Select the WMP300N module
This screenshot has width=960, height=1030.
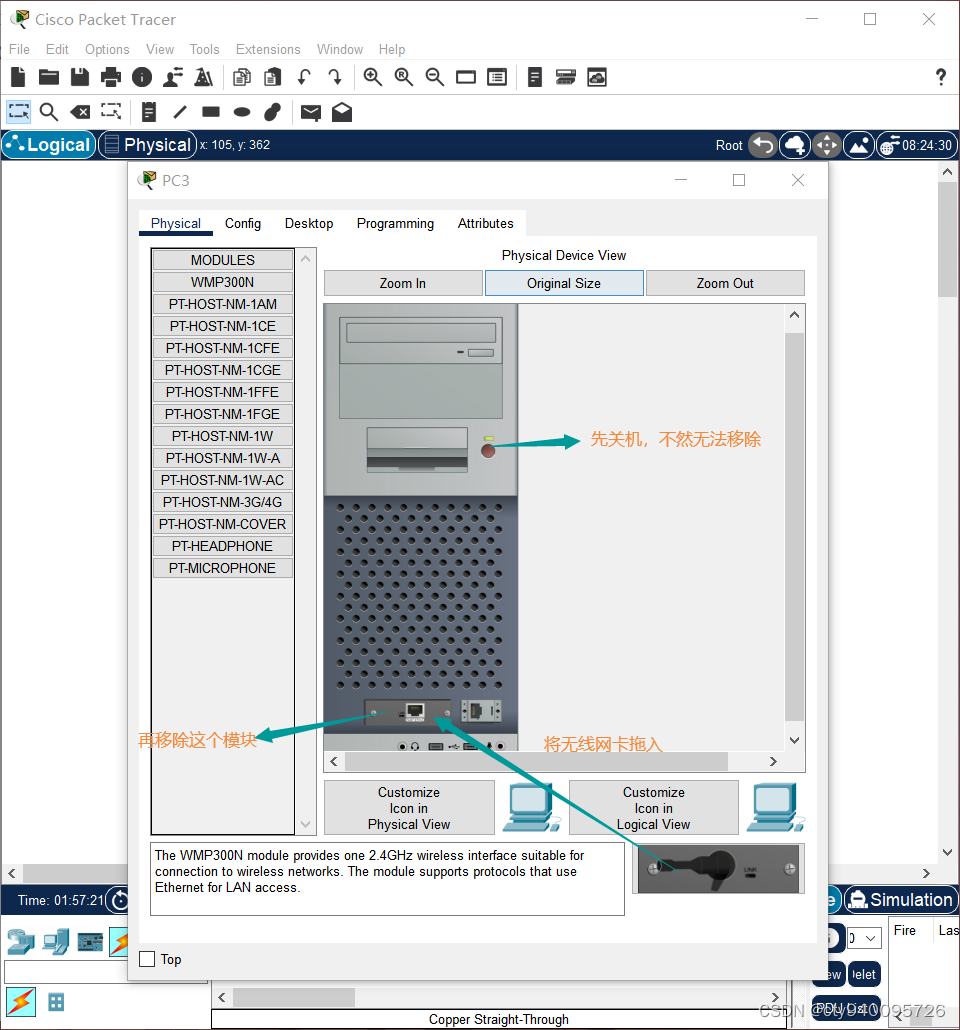point(222,282)
